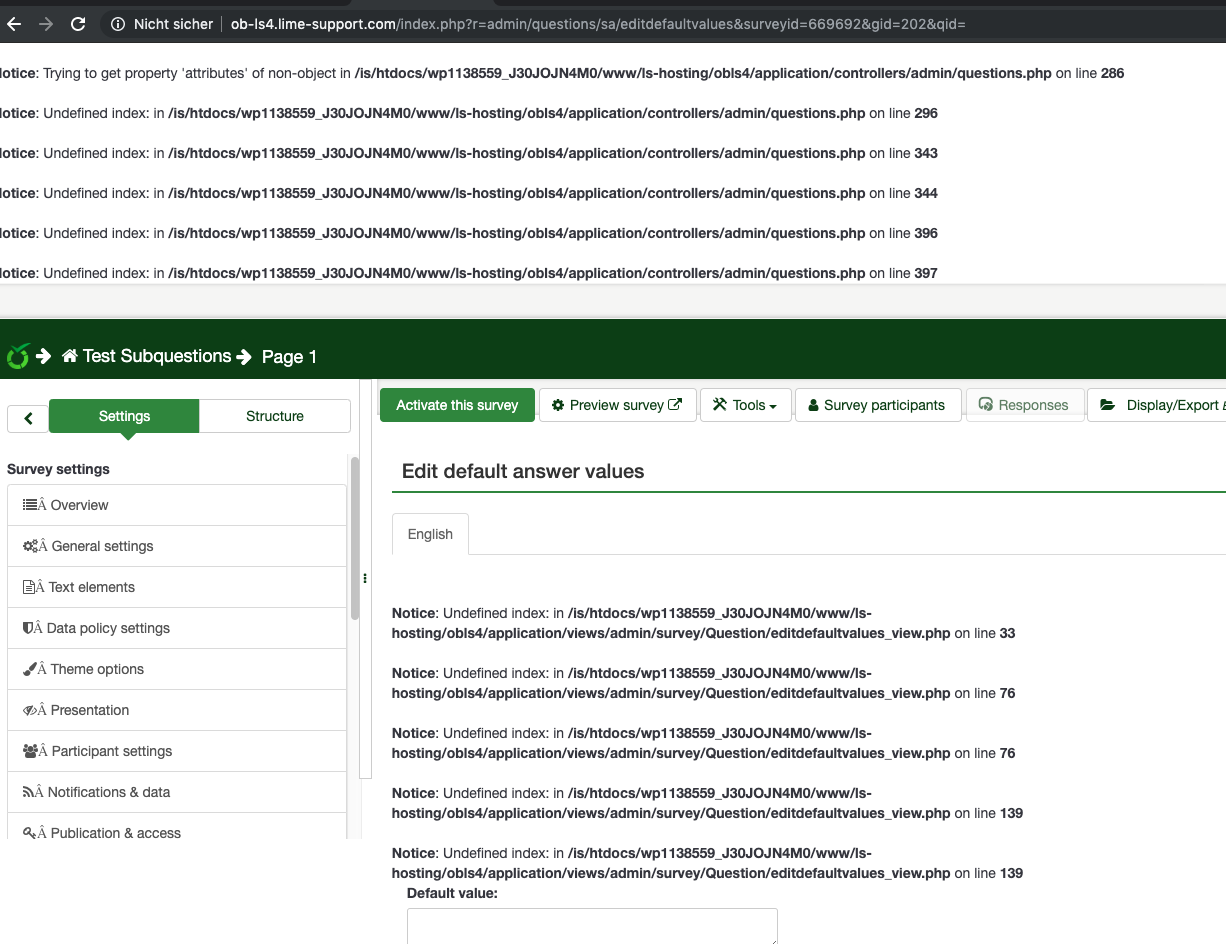1226x944 pixels.
Task: Click Activate this survey button
Action: [x=457, y=405]
